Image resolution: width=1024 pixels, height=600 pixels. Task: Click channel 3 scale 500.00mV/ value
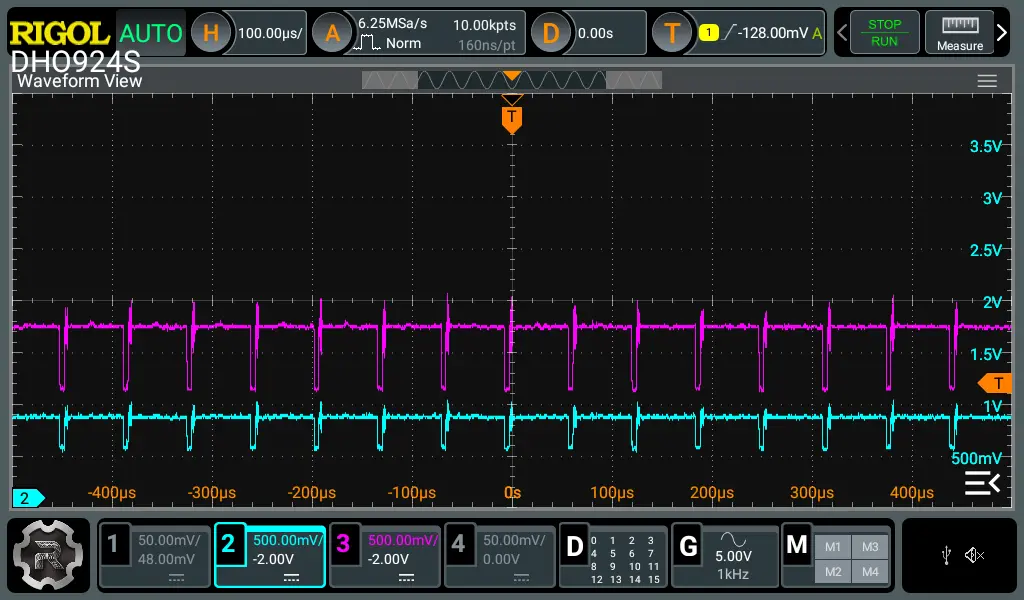coord(403,540)
